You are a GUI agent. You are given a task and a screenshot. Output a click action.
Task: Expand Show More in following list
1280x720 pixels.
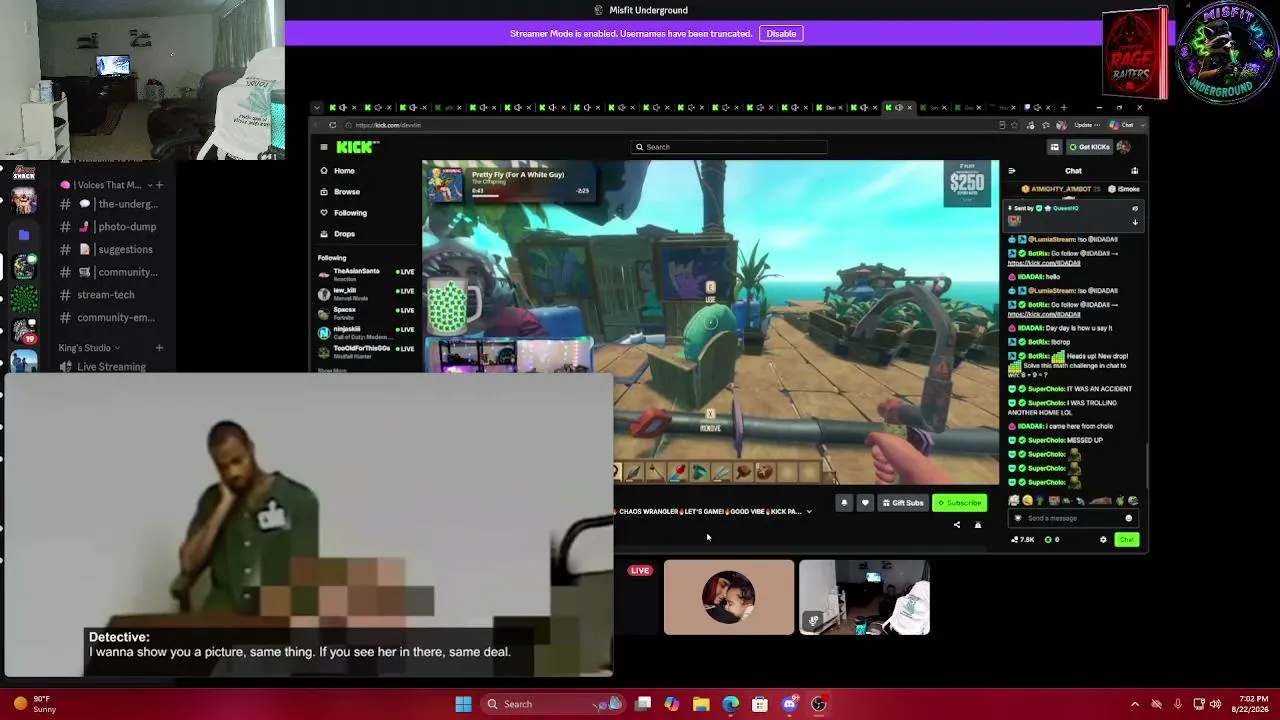pyautogui.click(x=333, y=370)
